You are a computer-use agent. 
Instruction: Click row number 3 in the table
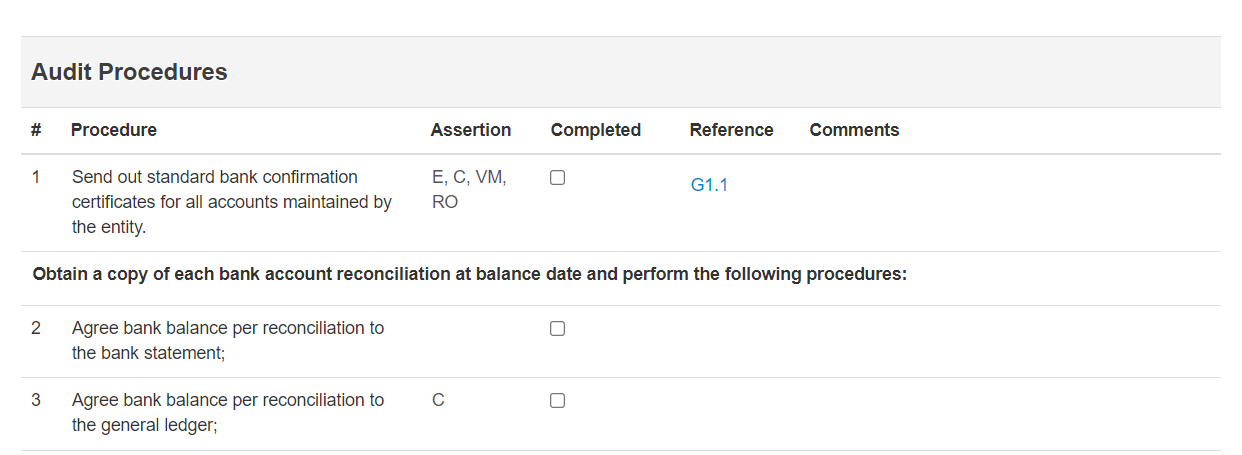point(36,400)
